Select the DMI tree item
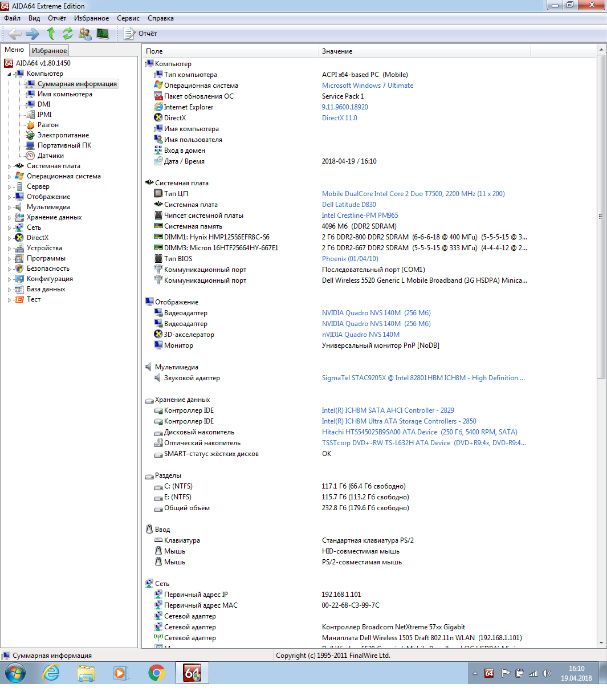This screenshot has height=700, width=607. coord(44,104)
